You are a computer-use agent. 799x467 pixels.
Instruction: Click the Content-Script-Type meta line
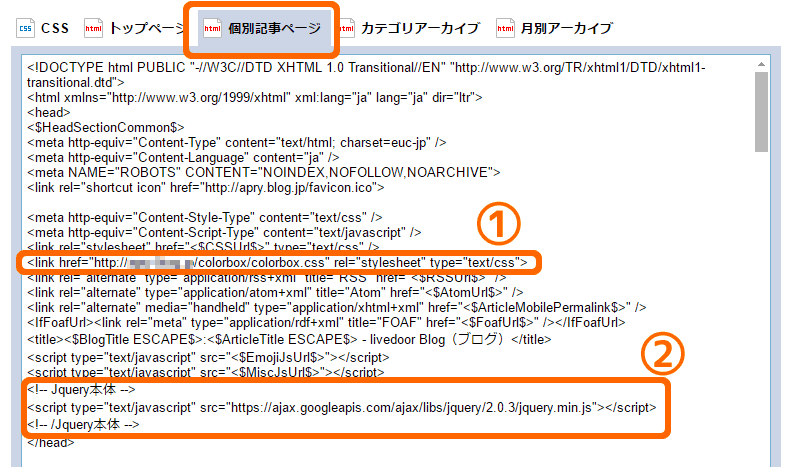pos(224,232)
